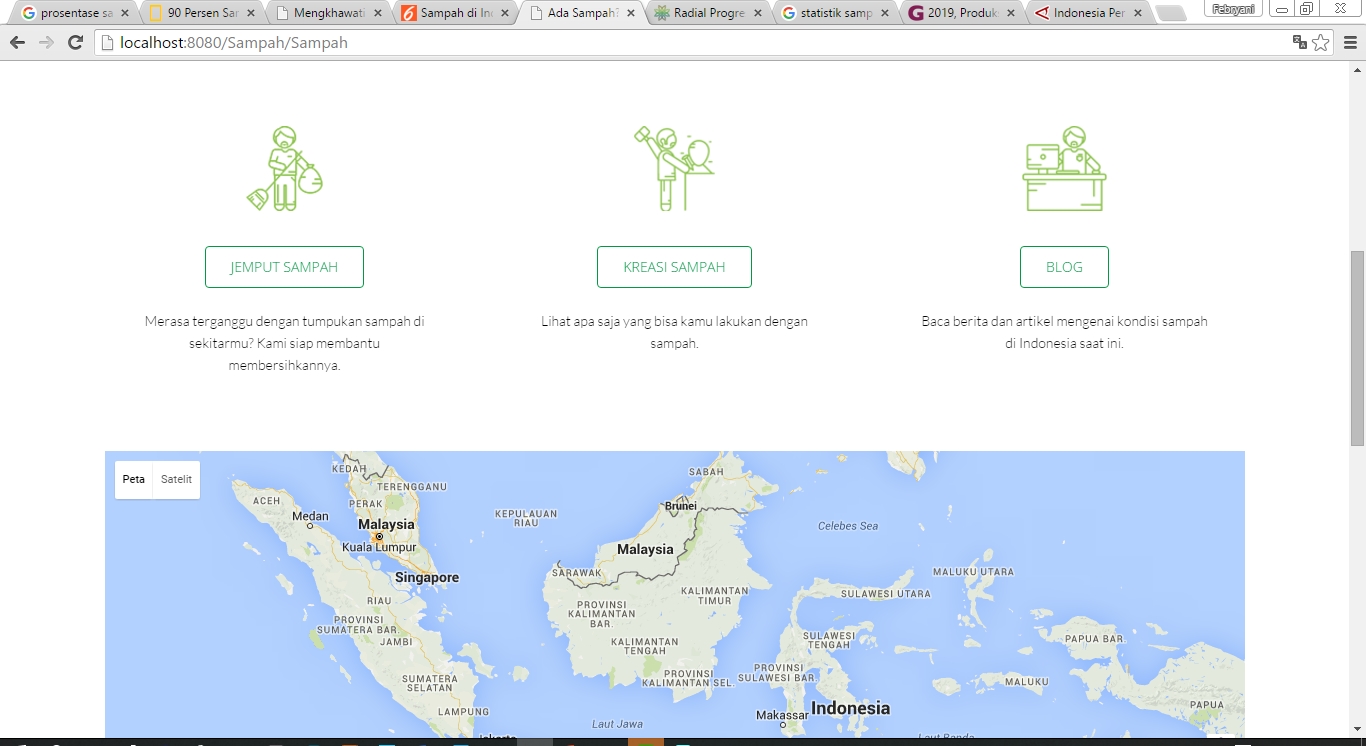This screenshot has height=746, width=1366.
Task: Click the Singapore label on map
Action: point(427,578)
